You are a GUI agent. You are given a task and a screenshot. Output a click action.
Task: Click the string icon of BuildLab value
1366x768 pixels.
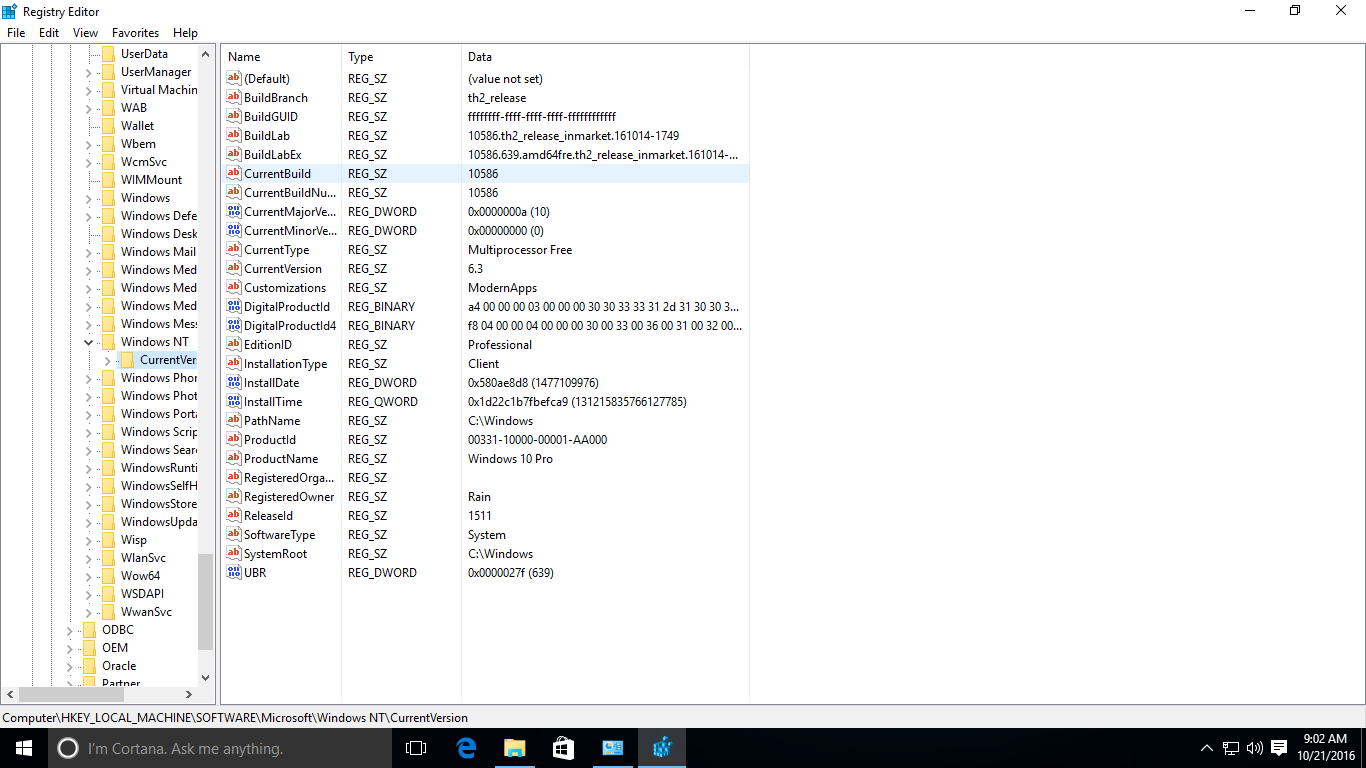[x=234, y=136]
